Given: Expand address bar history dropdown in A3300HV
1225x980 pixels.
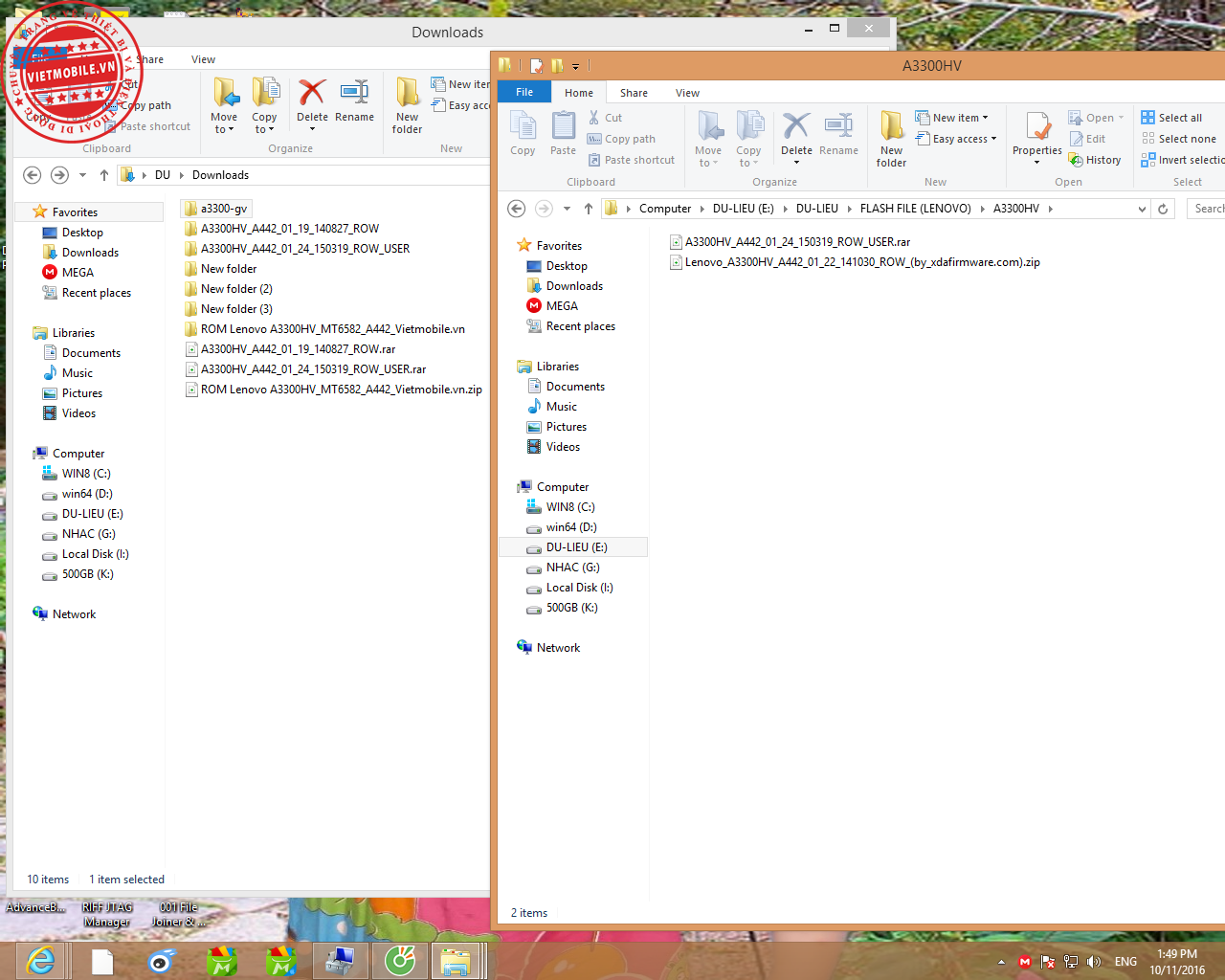Looking at the screenshot, I should pos(1142,209).
